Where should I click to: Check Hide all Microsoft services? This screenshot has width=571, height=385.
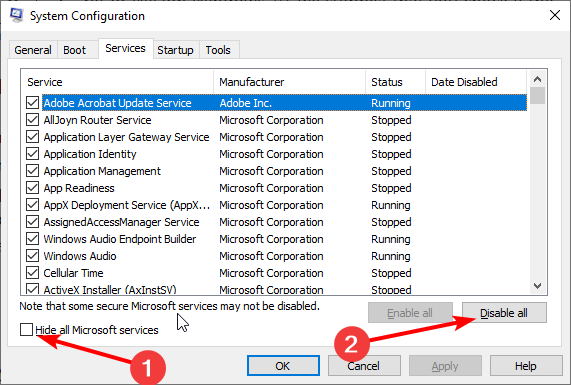point(27,330)
